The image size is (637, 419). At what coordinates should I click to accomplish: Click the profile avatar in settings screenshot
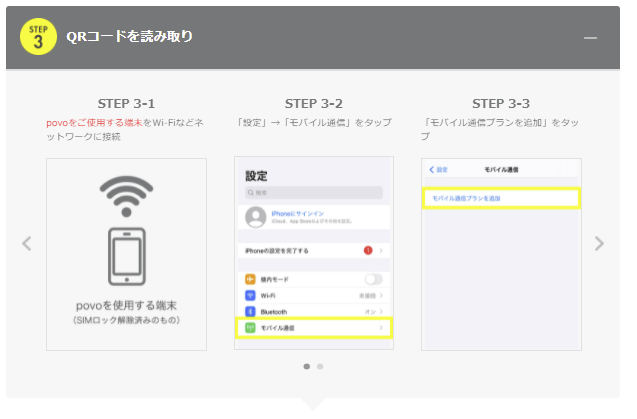[254, 218]
